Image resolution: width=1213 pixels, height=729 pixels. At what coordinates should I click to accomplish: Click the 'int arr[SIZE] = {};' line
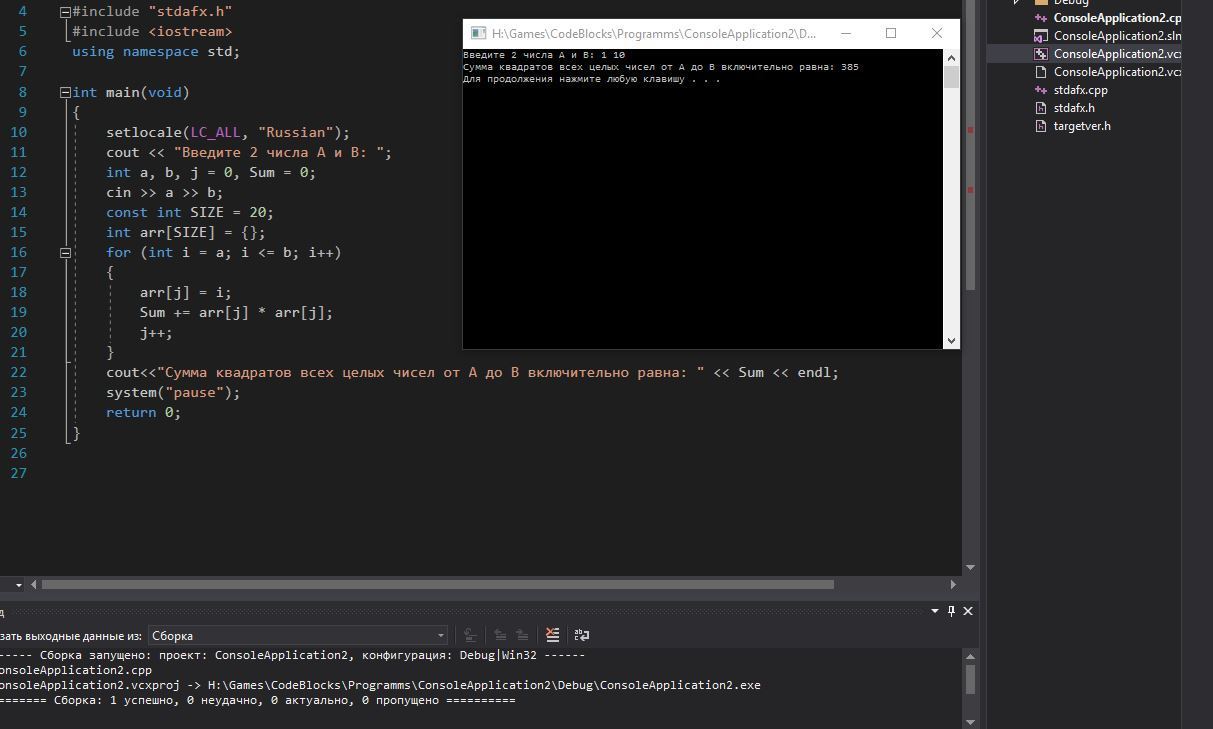186,232
